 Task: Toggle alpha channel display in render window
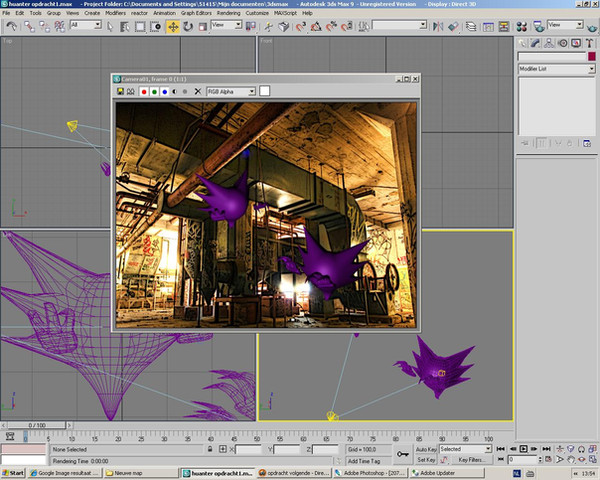pyautogui.click(x=174, y=92)
